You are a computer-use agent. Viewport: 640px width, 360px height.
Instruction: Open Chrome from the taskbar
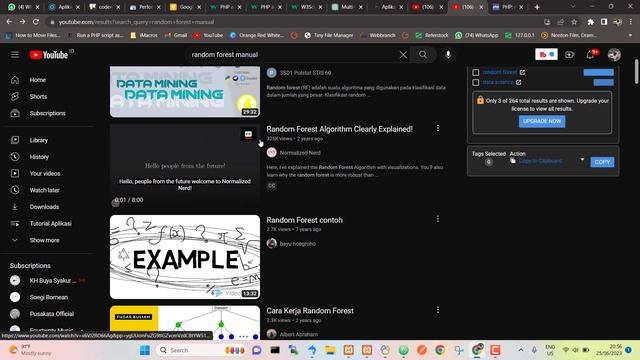(440, 350)
